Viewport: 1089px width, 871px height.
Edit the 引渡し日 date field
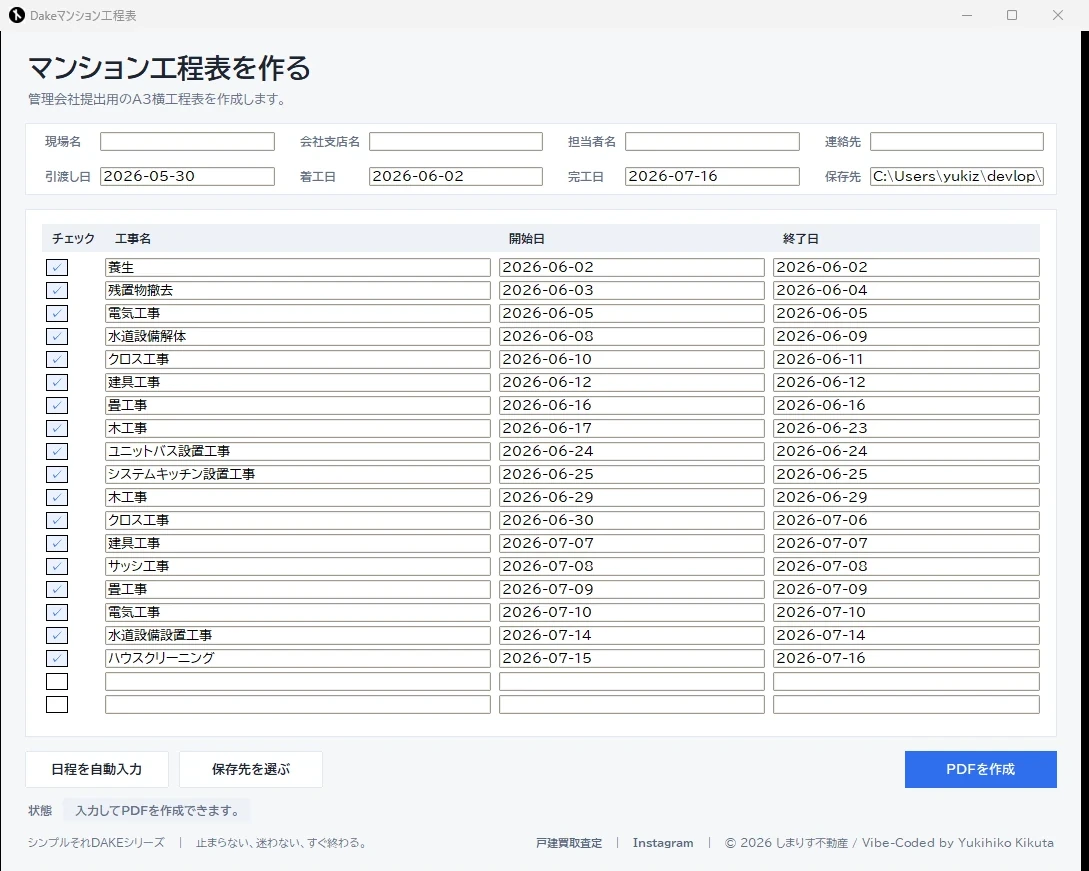coord(188,176)
